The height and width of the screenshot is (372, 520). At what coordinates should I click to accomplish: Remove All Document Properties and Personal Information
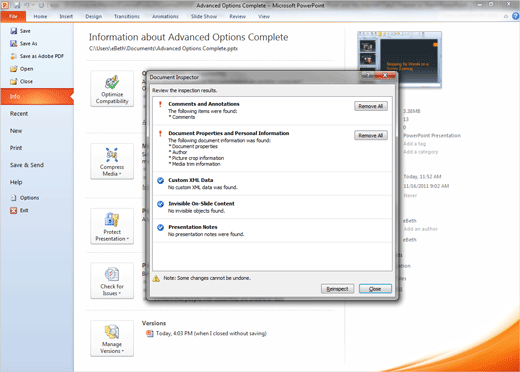point(371,135)
